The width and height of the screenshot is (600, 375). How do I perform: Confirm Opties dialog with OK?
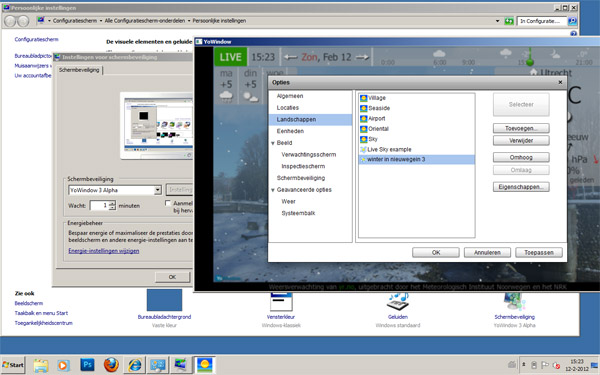(436, 253)
